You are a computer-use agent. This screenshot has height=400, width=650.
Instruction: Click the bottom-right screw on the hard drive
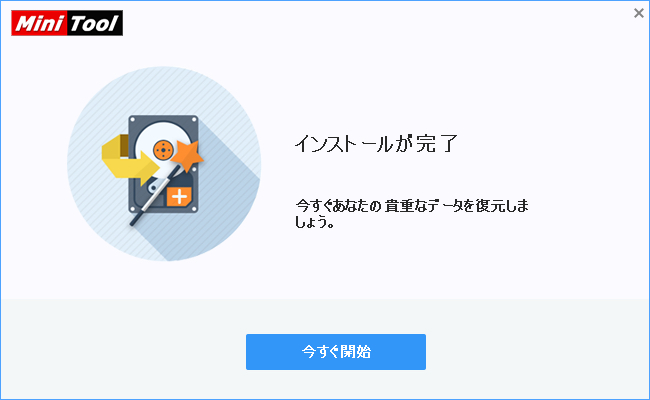(194, 209)
